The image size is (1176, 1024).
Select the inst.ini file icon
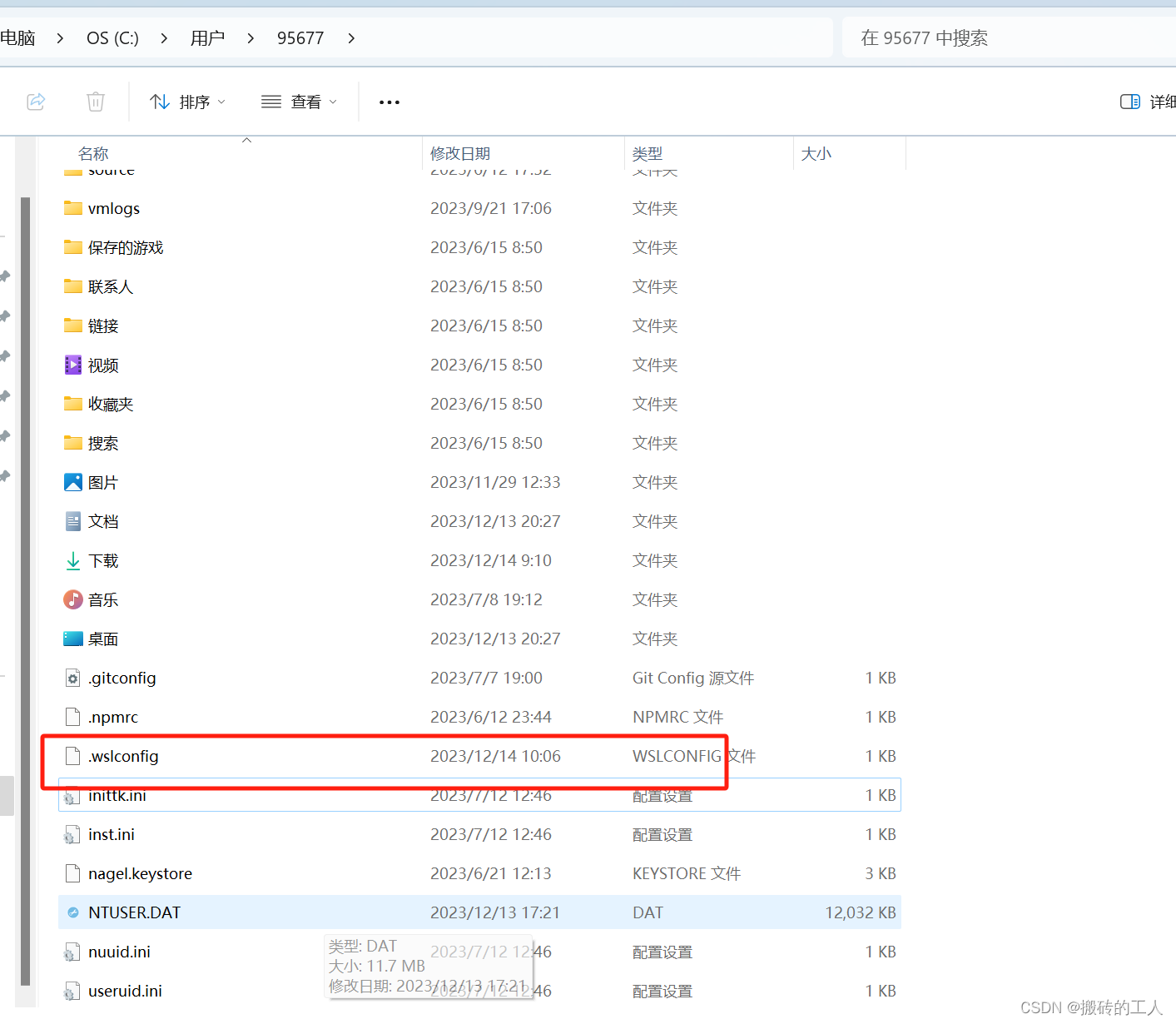(x=73, y=834)
